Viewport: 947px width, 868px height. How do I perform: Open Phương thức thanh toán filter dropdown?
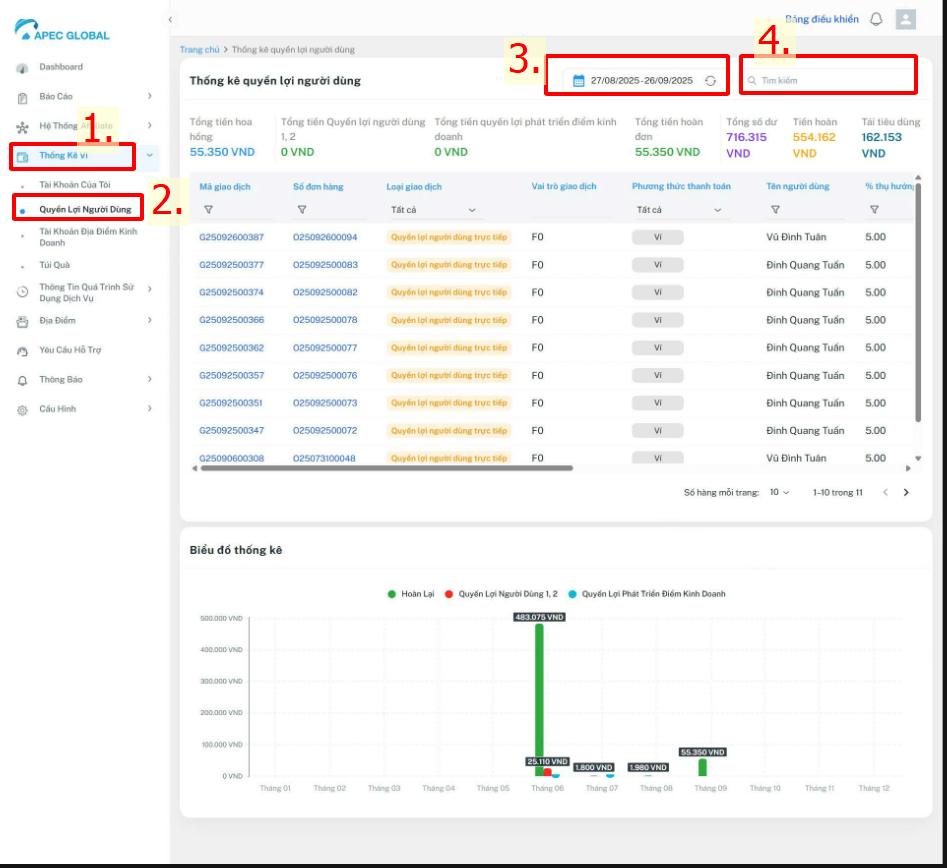678,210
